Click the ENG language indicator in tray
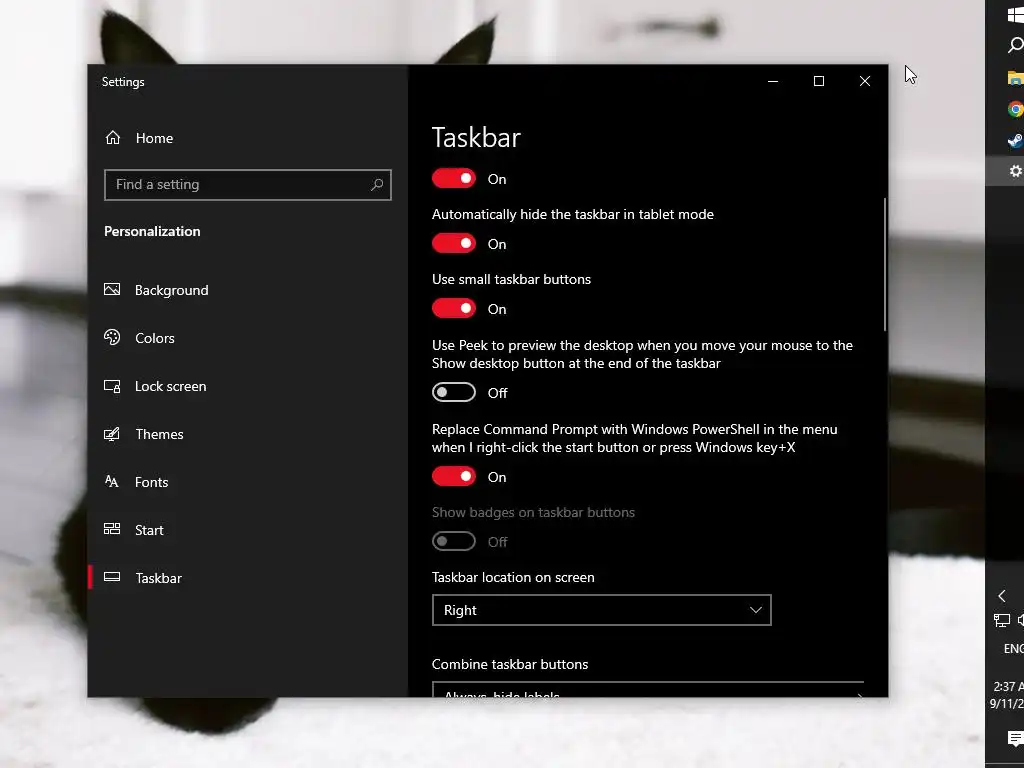Viewport: 1024px width, 768px height. (x=1014, y=648)
